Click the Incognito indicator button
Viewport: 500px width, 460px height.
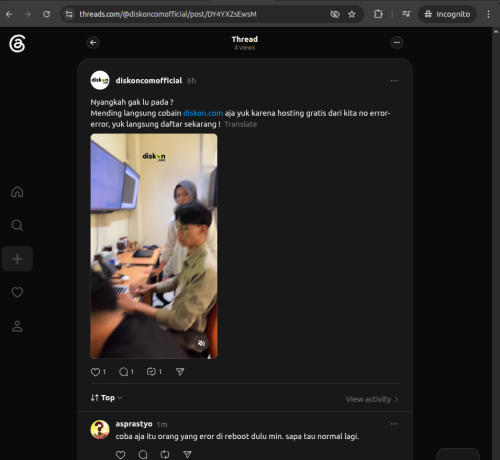(447, 14)
